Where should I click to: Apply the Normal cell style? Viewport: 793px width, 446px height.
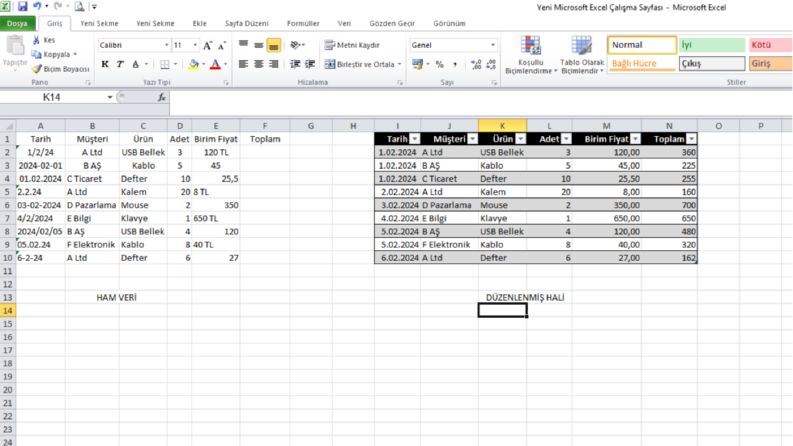642,45
